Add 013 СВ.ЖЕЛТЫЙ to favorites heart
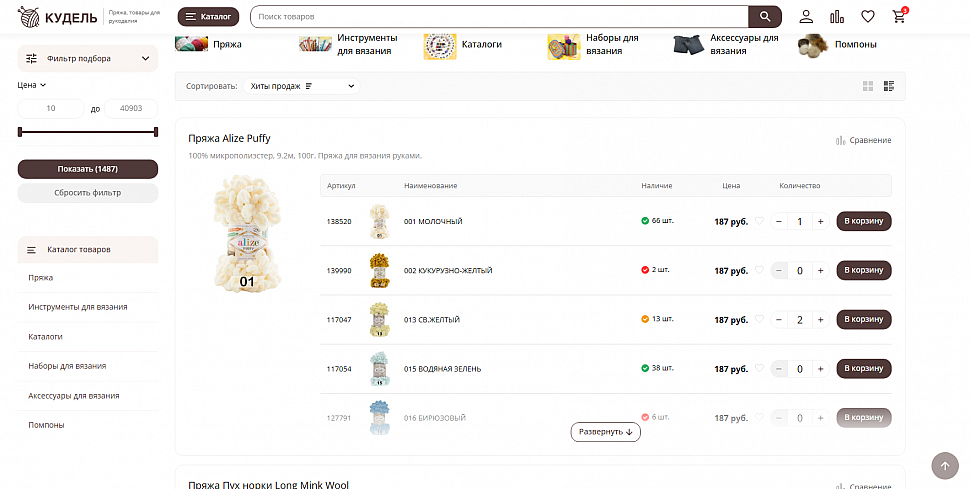Viewport: 970px width, 489px height. (x=759, y=319)
